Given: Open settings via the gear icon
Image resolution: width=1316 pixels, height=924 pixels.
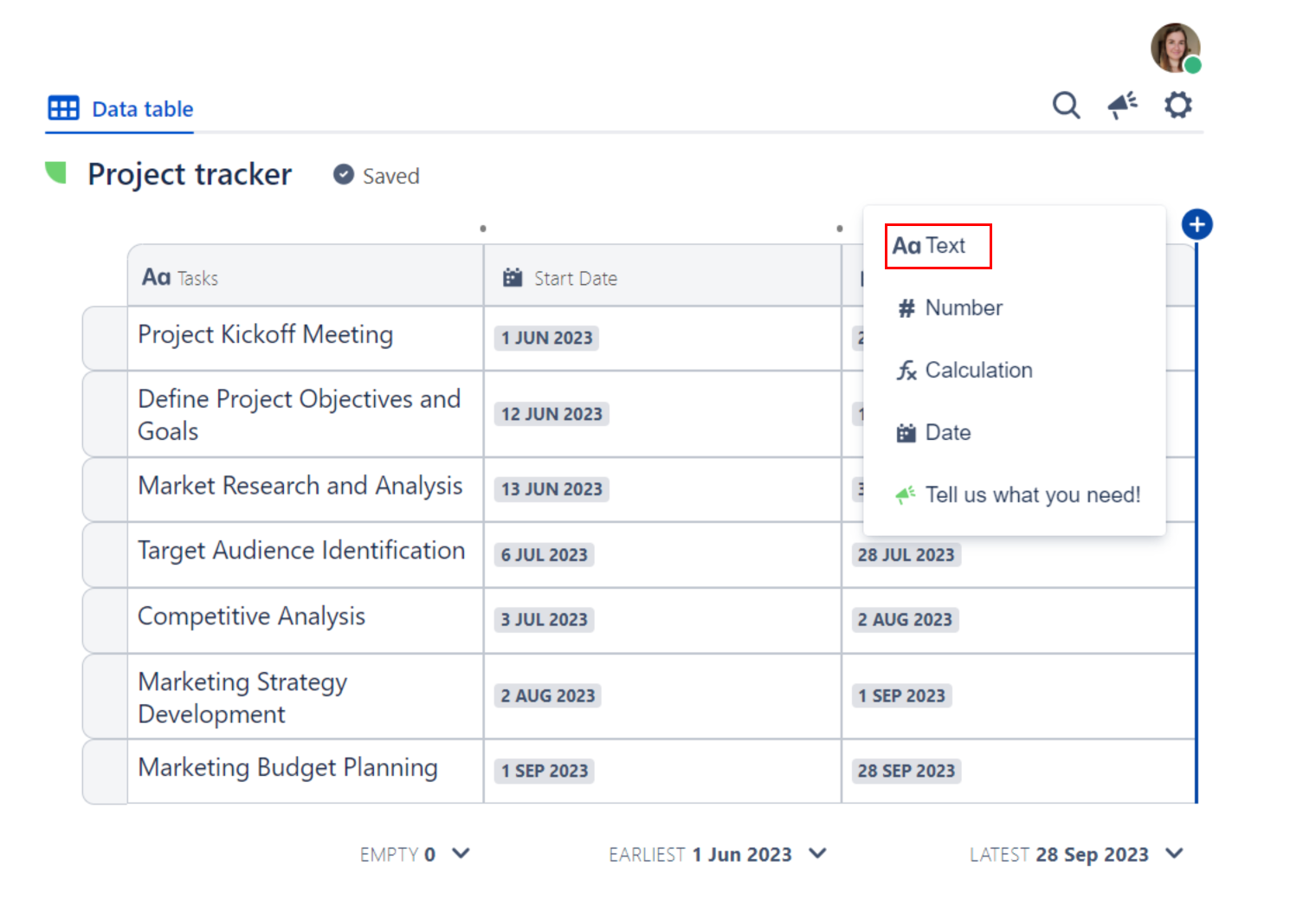Looking at the screenshot, I should click(1177, 106).
